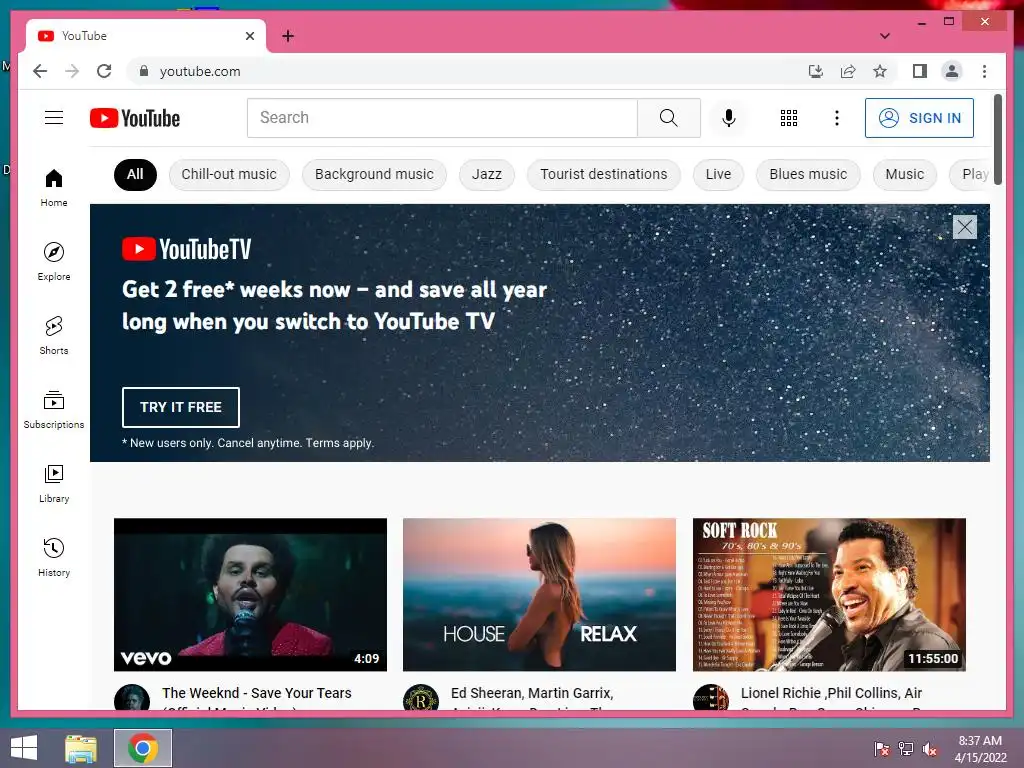The image size is (1024, 768).
Task: Click browser forward arrow
Action: point(72,71)
